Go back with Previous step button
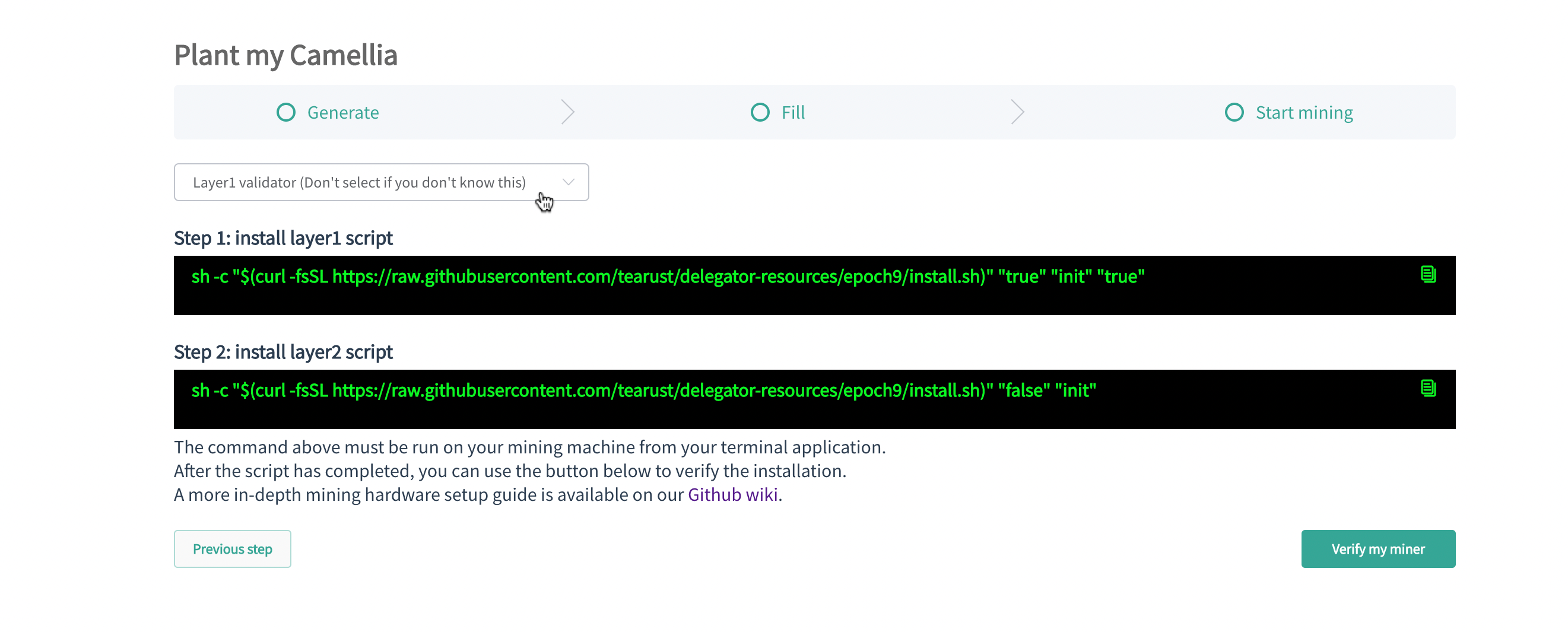This screenshot has width=1568, height=632. tap(233, 548)
